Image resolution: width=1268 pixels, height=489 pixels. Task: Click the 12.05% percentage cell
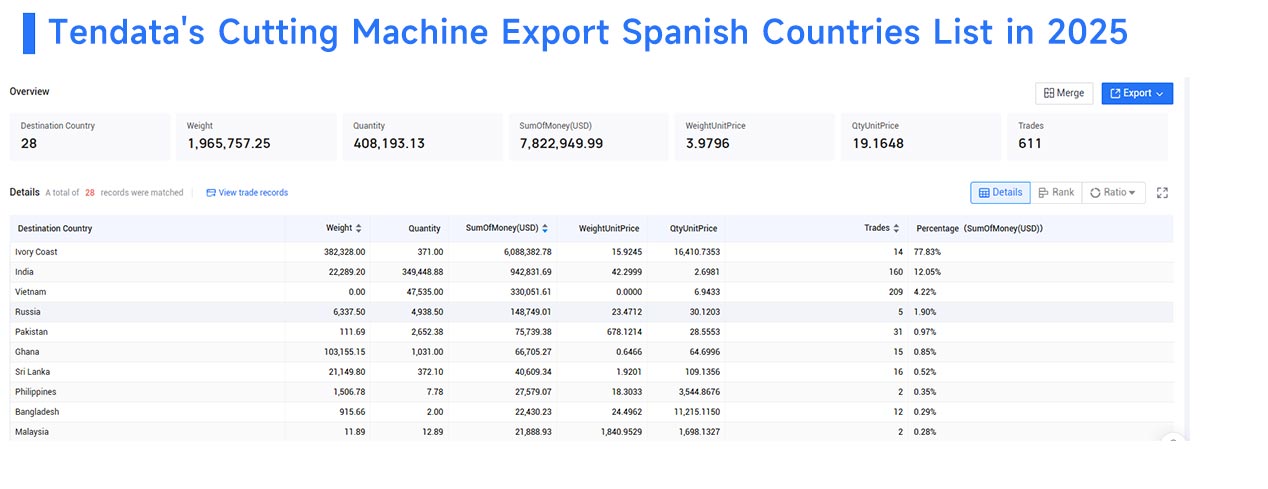(927, 272)
